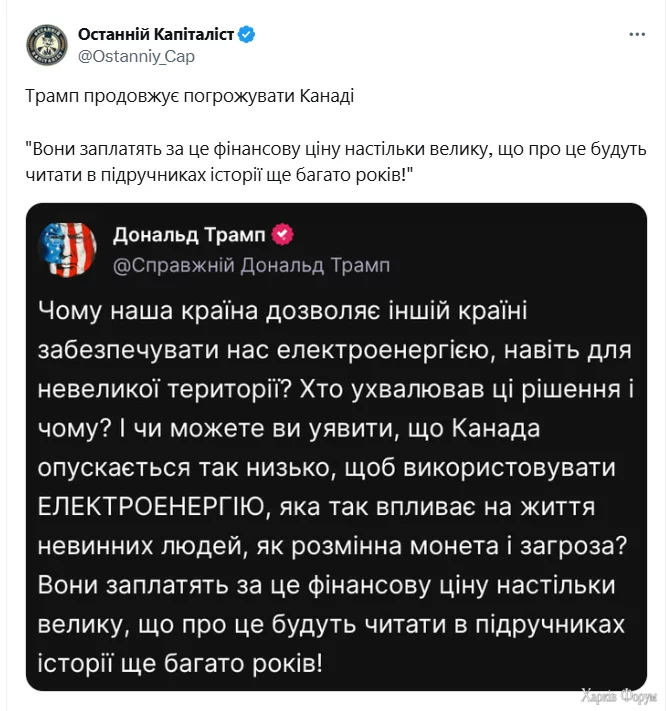The width and height of the screenshot is (667, 711).
Task: Click the text 'Трамп продовжує погрожувати Канаді'
Action: [189, 96]
